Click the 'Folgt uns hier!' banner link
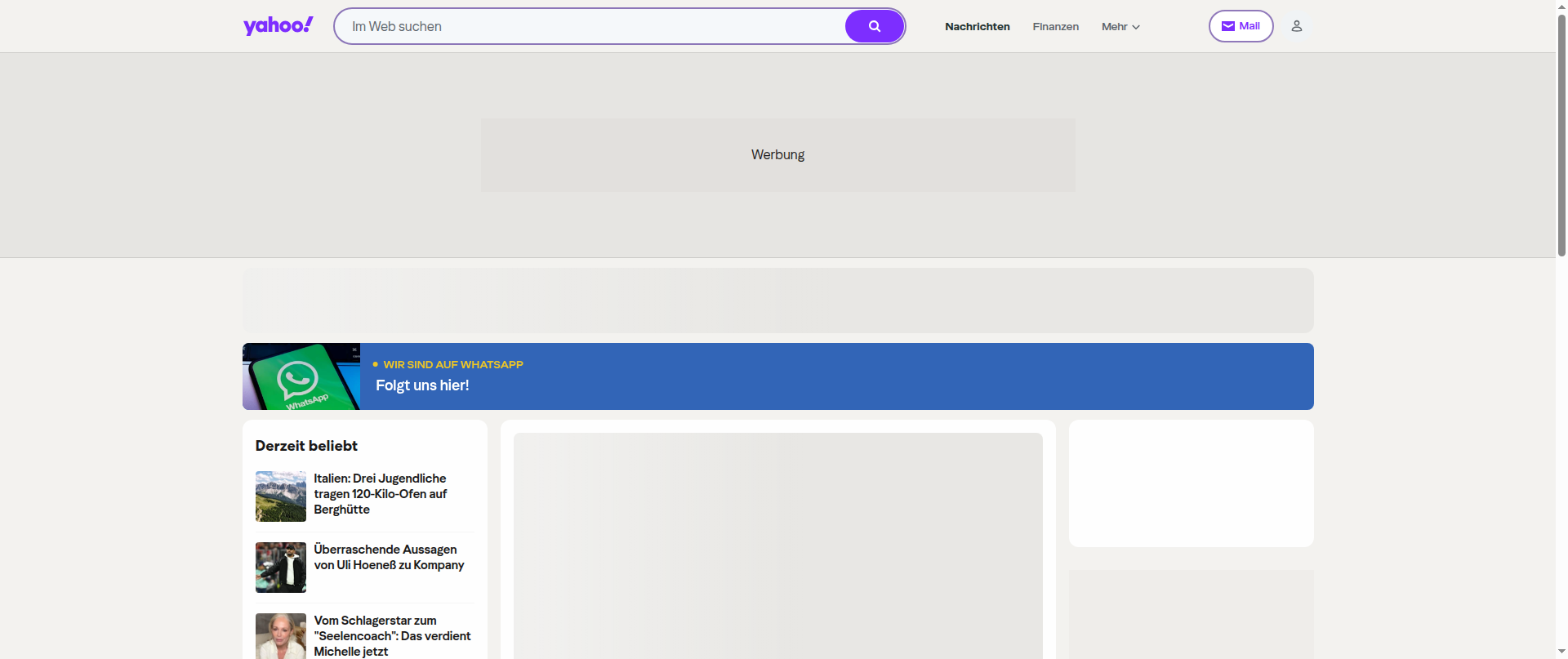This screenshot has height=659, width=1568. 422,385
